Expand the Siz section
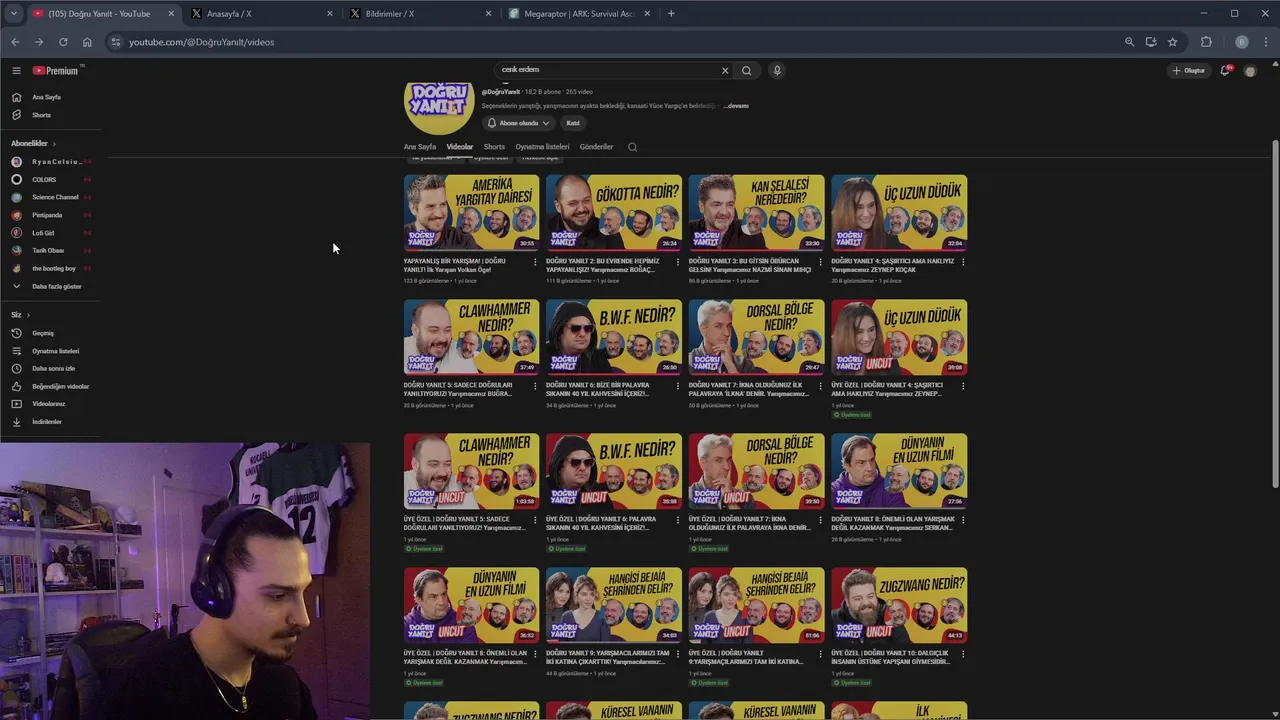 (20, 315)
